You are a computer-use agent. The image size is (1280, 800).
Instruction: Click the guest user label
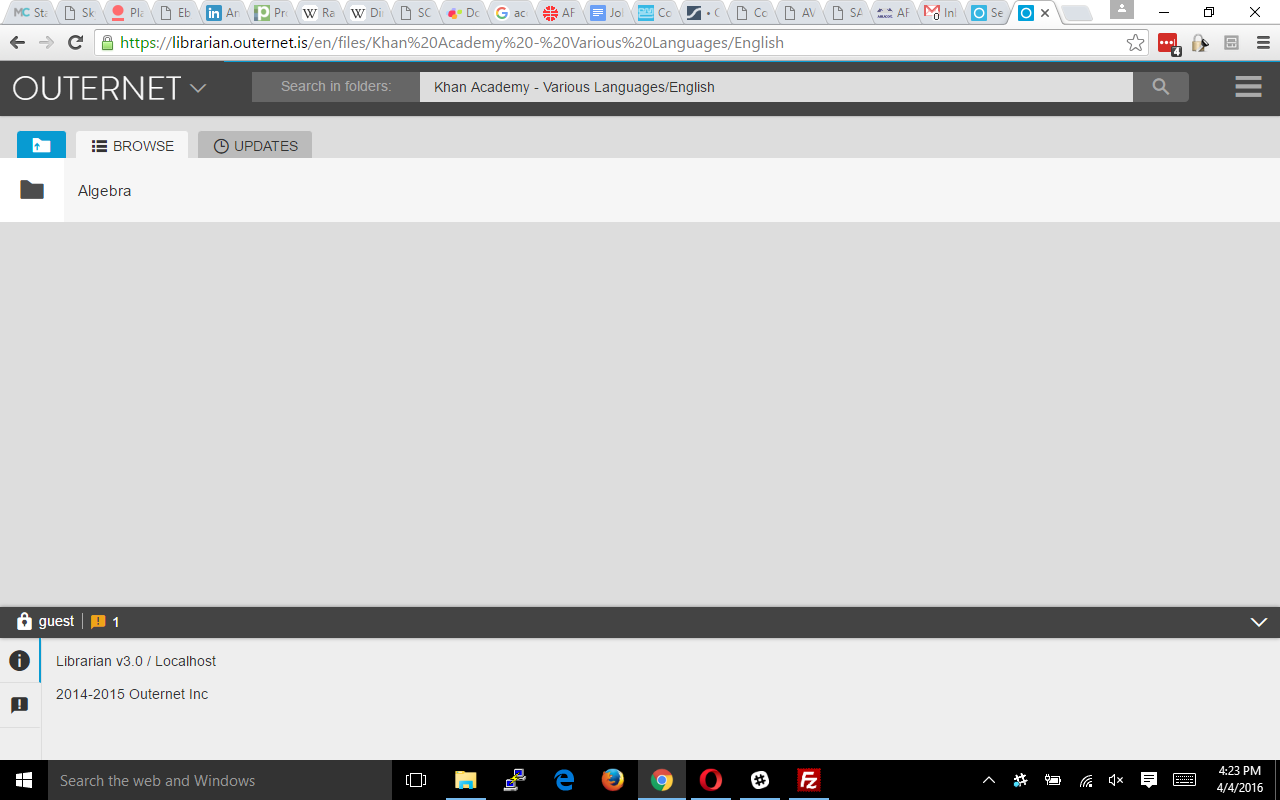coord(56,621)
